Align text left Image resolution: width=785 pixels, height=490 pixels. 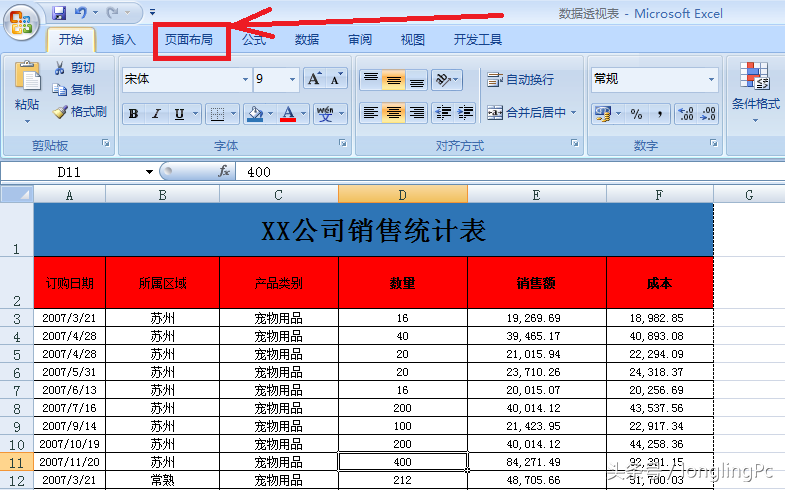[x=371, y=113]
